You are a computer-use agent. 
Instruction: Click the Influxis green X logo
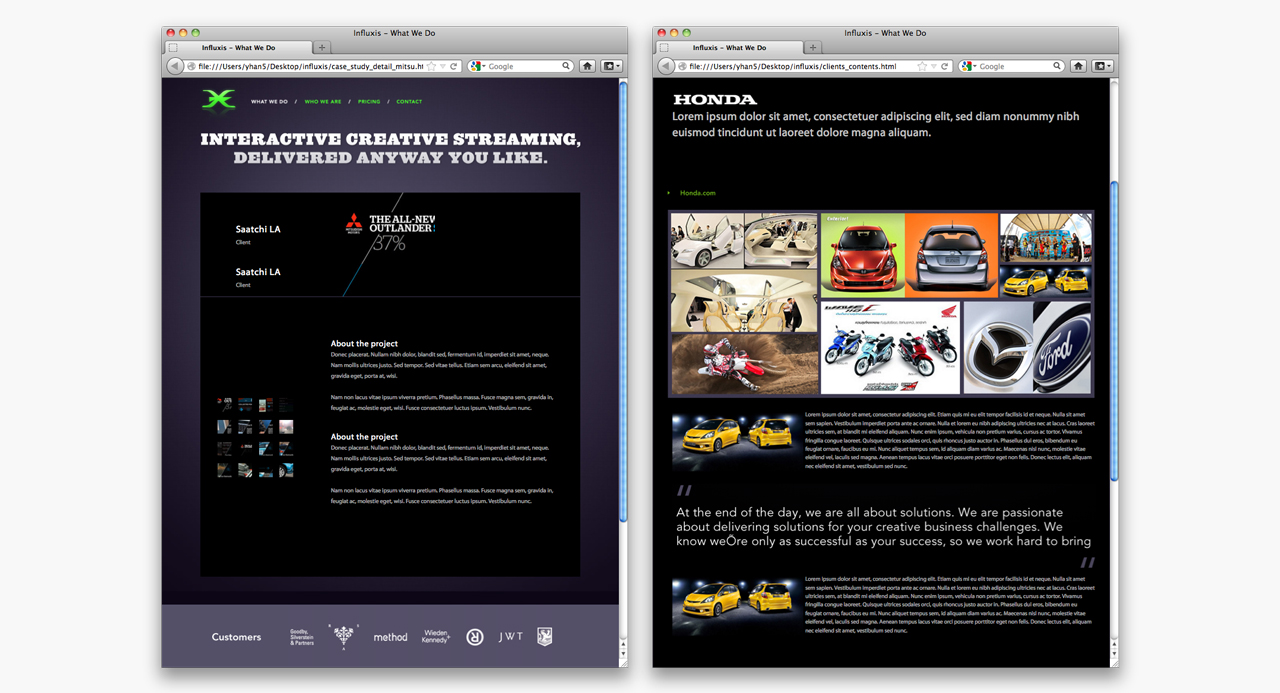[218, 99]
